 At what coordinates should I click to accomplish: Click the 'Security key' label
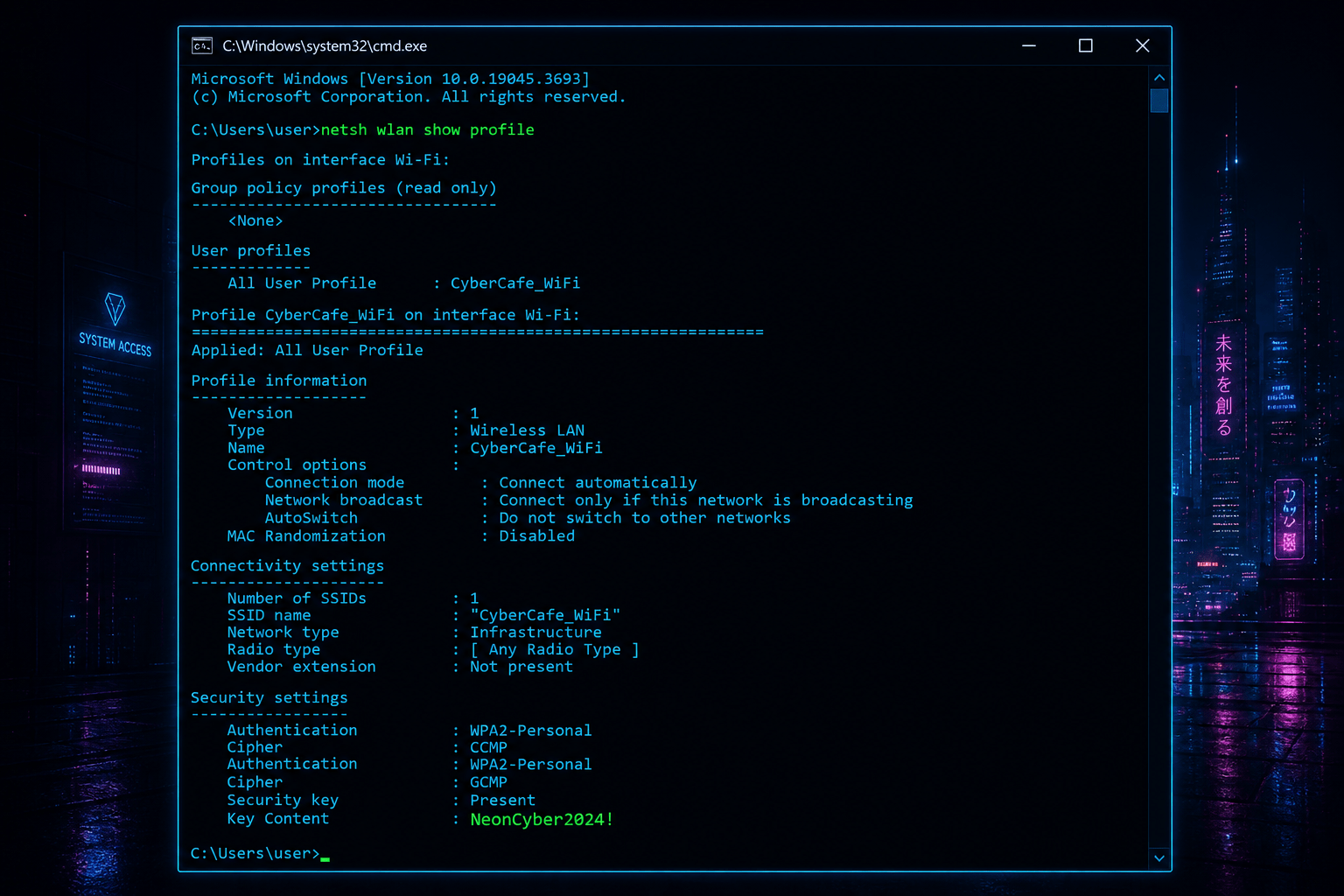pos(283,800)
